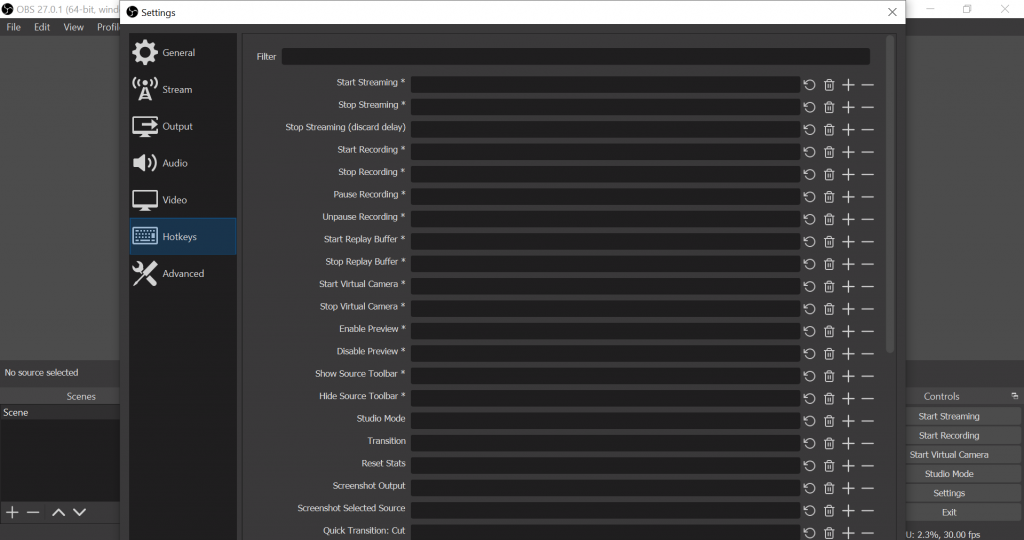1024x540 pixels.
Task: Reset the Screenshot Output hotkey
Action: (809, 488)
